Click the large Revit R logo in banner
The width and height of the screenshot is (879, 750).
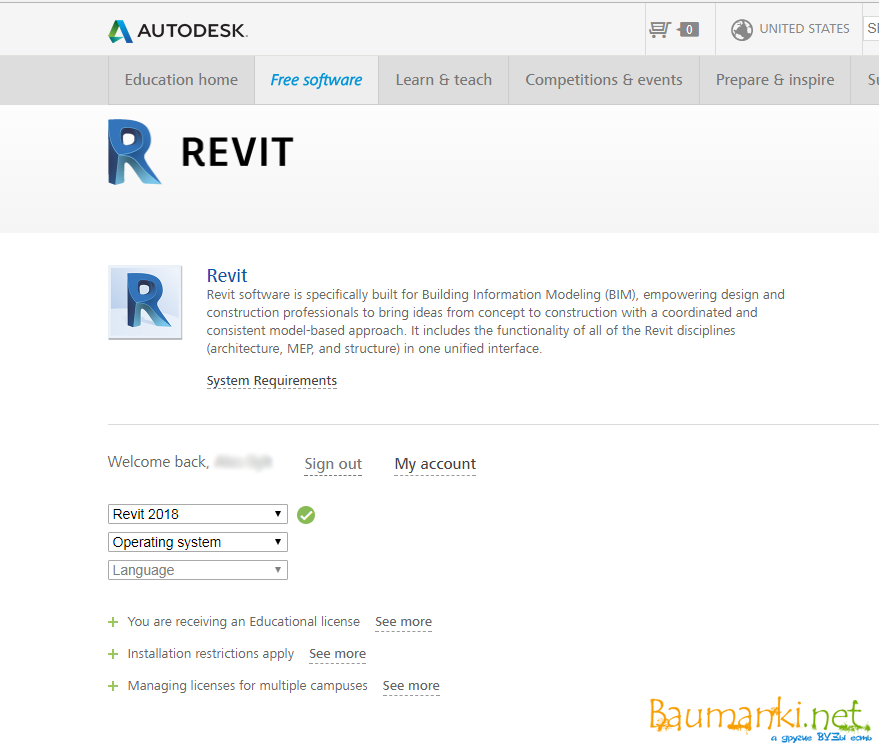tap(134, 152)
